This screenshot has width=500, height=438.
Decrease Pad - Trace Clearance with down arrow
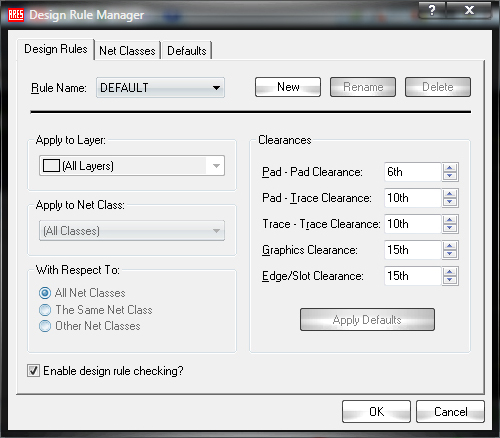pos(450,202)
